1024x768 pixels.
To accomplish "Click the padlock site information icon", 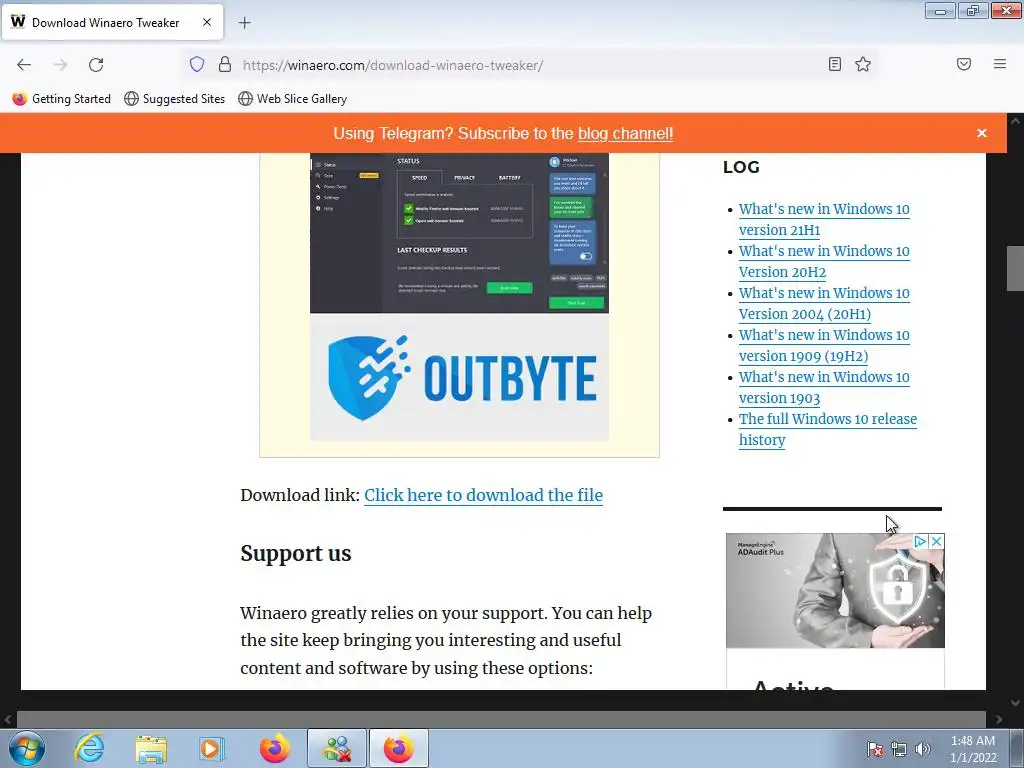I will coord(225,64).
